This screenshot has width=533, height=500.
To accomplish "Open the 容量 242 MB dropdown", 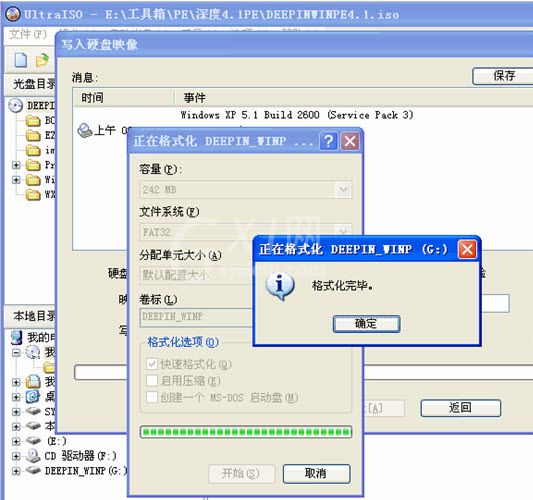I will tap(343, 189).
